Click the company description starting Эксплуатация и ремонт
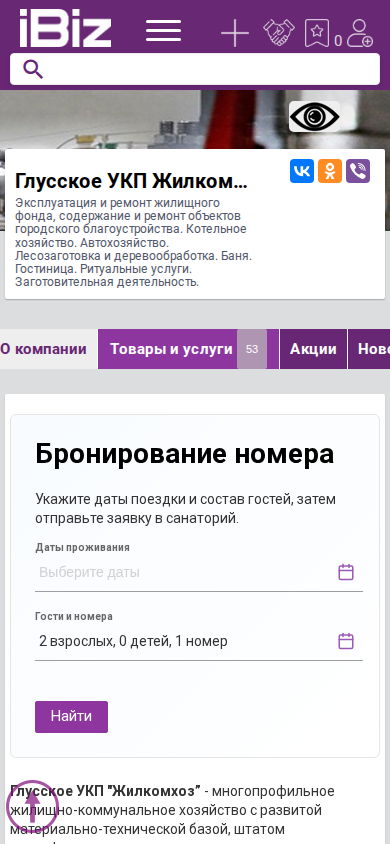The width and height of the screenshot is (390, 844). 133,242
